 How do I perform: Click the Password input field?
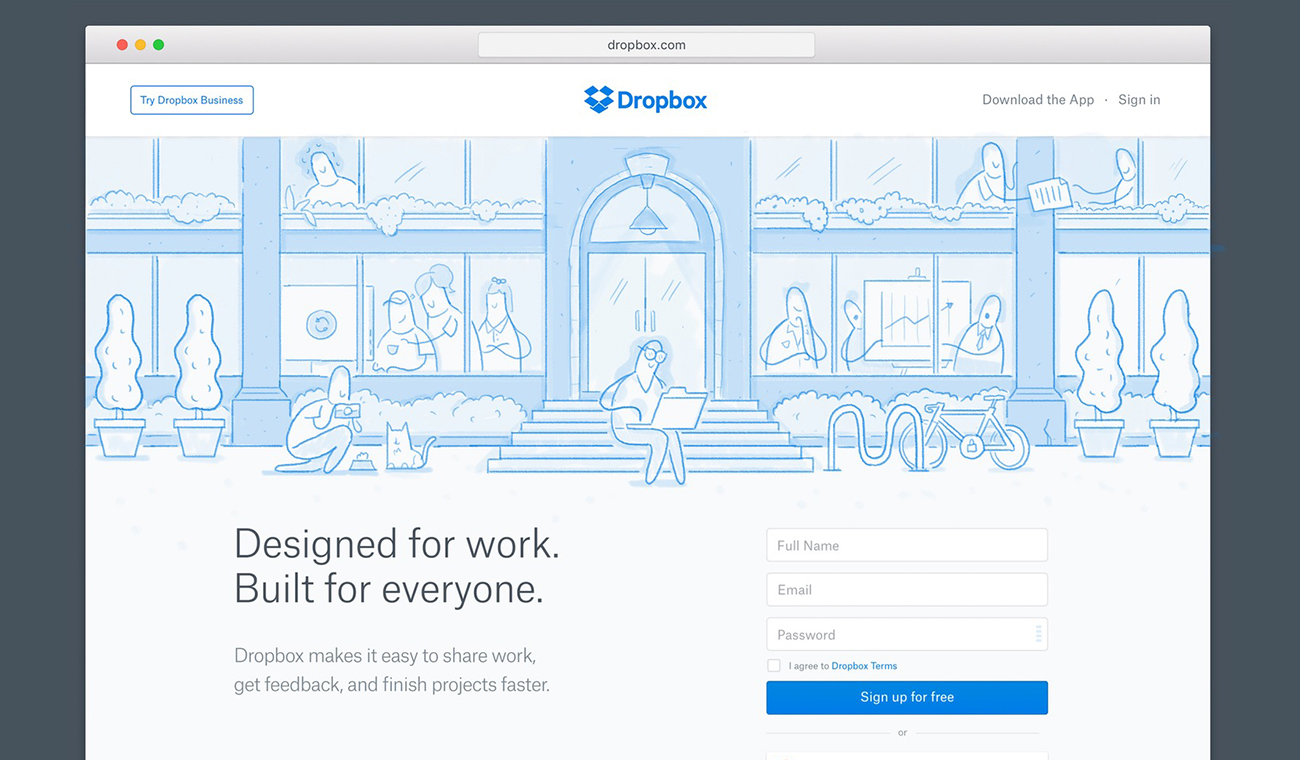point(900,635)
